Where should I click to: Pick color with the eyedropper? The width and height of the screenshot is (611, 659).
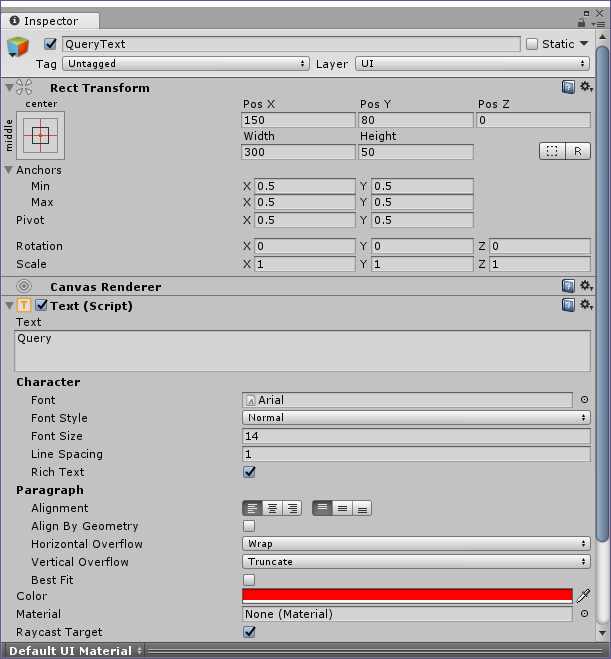coord(583,596)
